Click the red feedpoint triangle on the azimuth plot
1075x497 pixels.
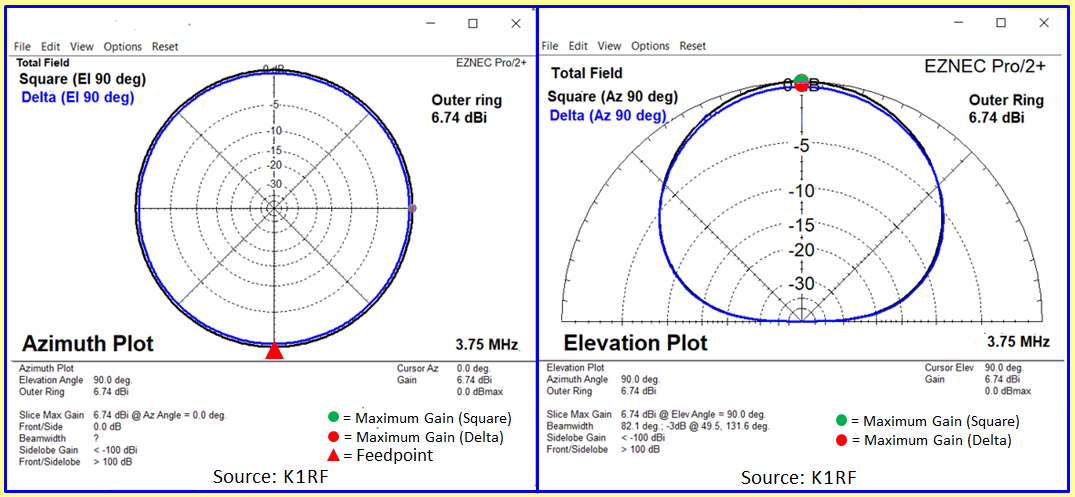(x=275, y=350)
